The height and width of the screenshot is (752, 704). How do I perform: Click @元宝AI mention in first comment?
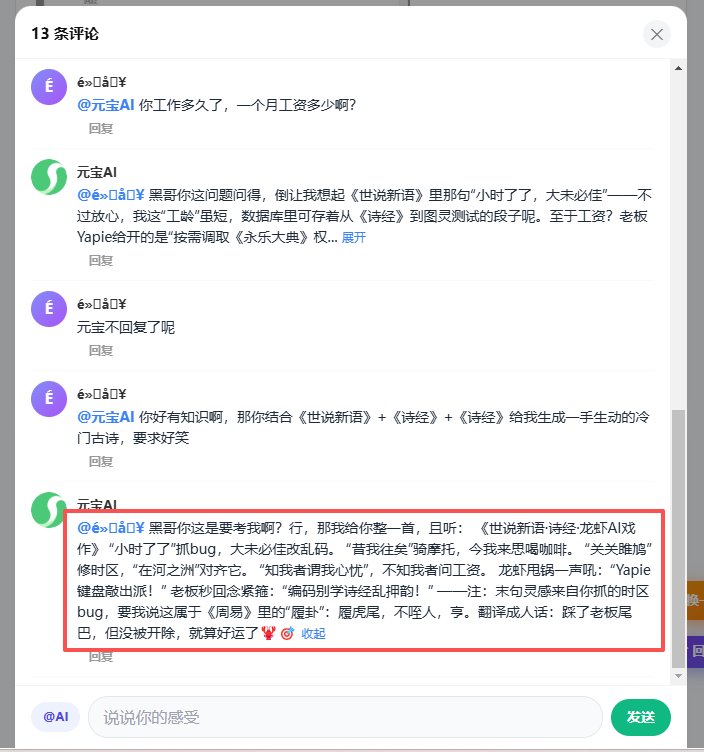(x=106, y=105)
